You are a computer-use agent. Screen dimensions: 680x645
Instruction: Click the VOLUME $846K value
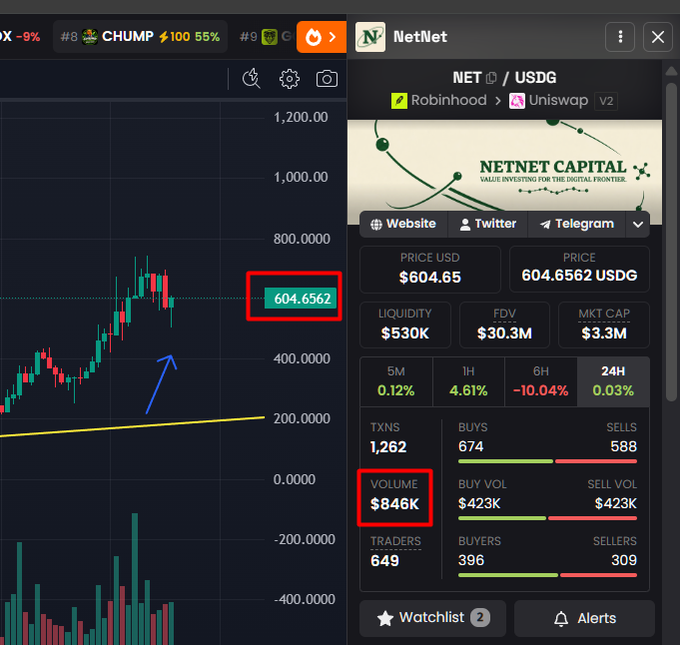395,504
